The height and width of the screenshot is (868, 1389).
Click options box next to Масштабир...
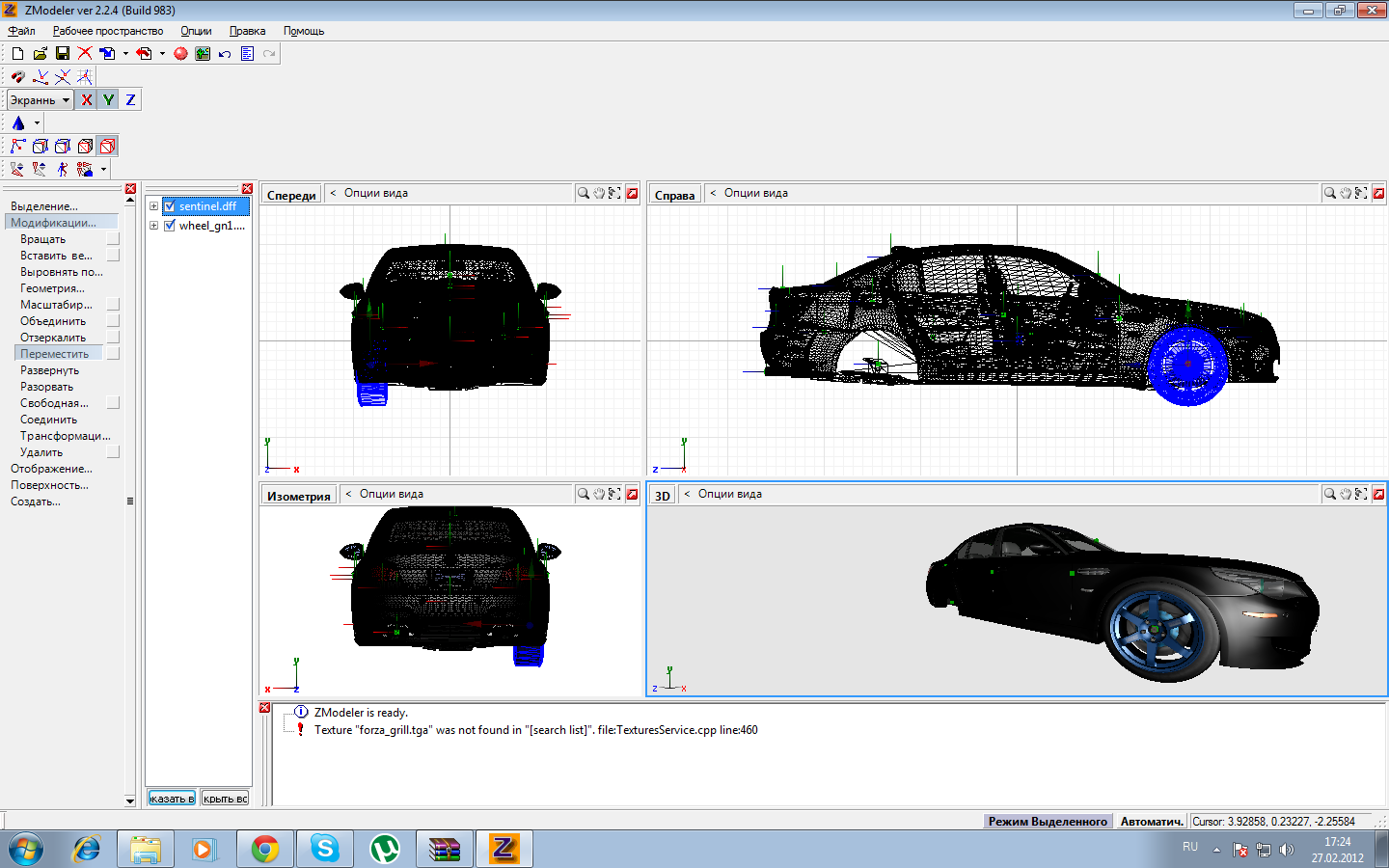click(113, 304)
